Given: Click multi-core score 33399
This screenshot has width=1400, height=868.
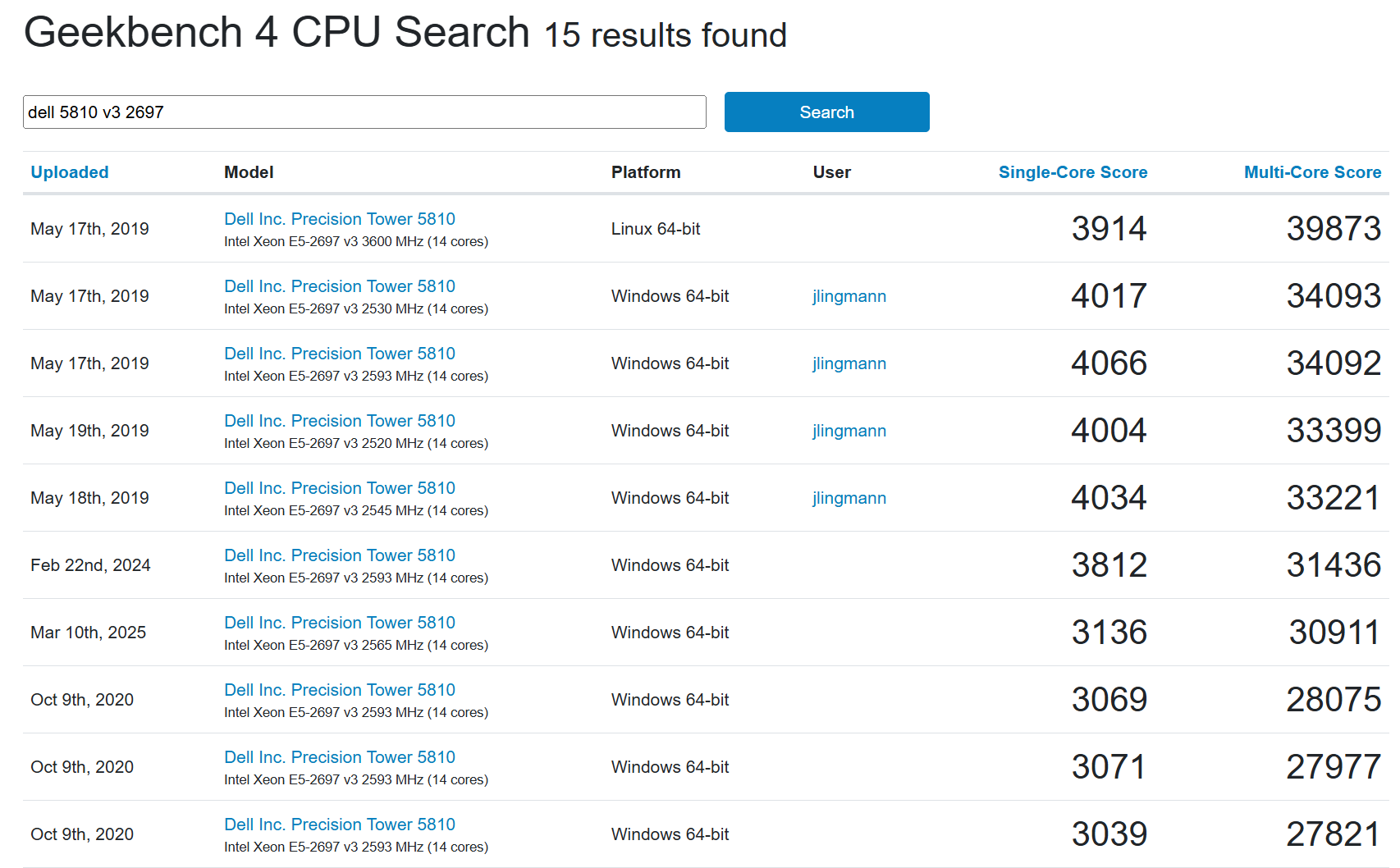Looking at the screenshot, I should [1334, 431].
